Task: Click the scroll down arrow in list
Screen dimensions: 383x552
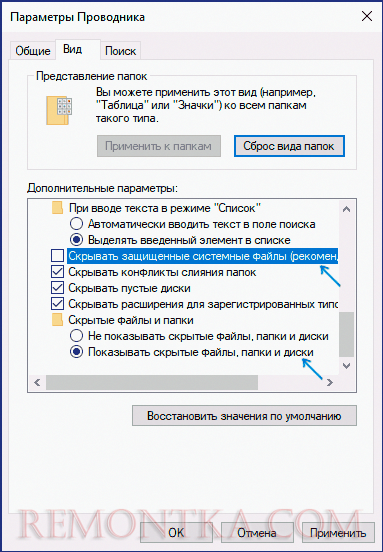Action: coord(346,366)
